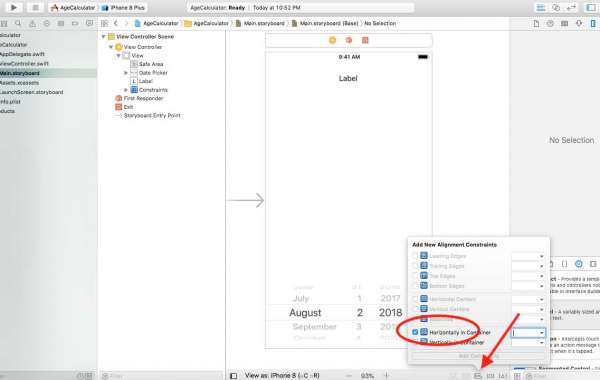Select Safe Area in document outline

tap(147, 64)
